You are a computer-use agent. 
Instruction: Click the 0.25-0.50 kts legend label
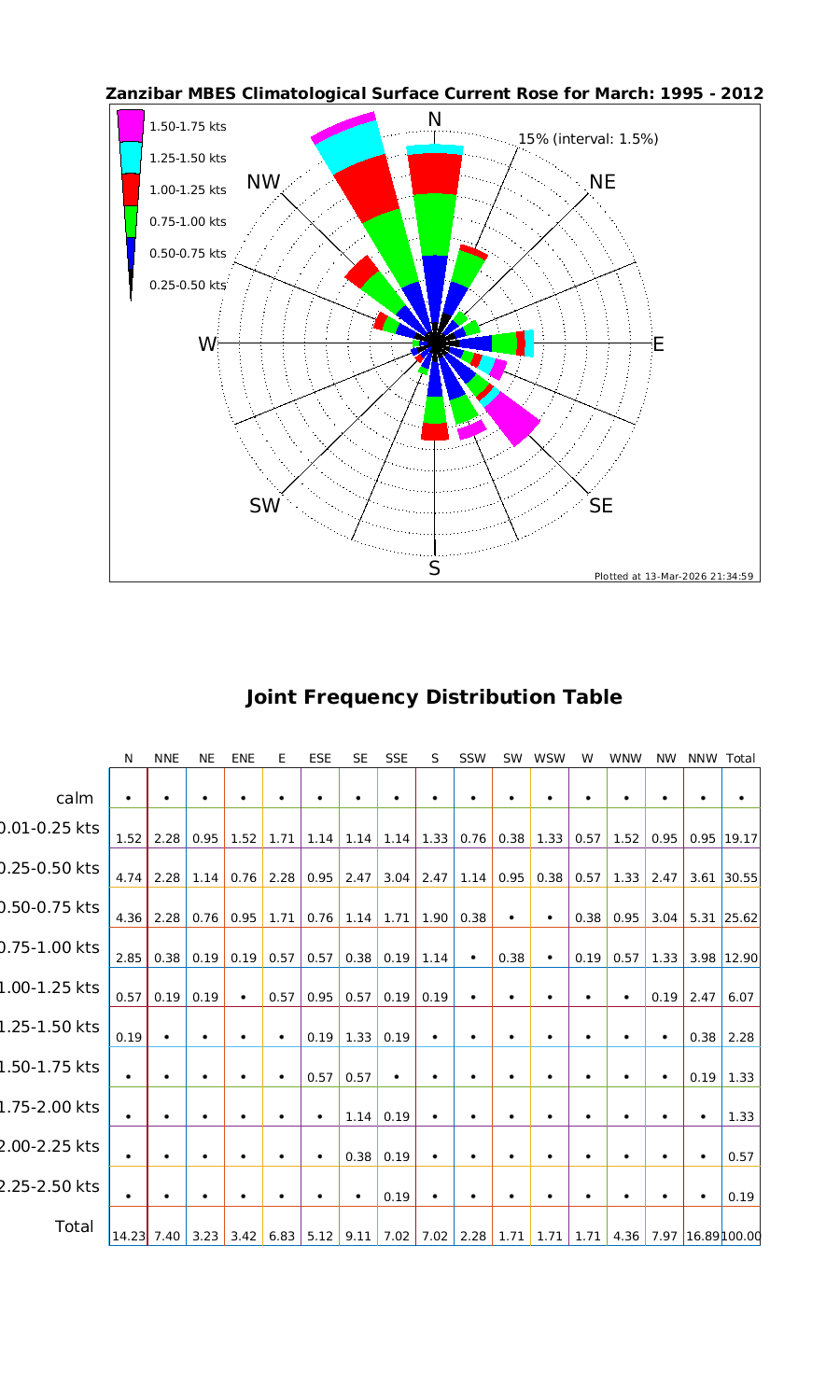coord(188,285)
